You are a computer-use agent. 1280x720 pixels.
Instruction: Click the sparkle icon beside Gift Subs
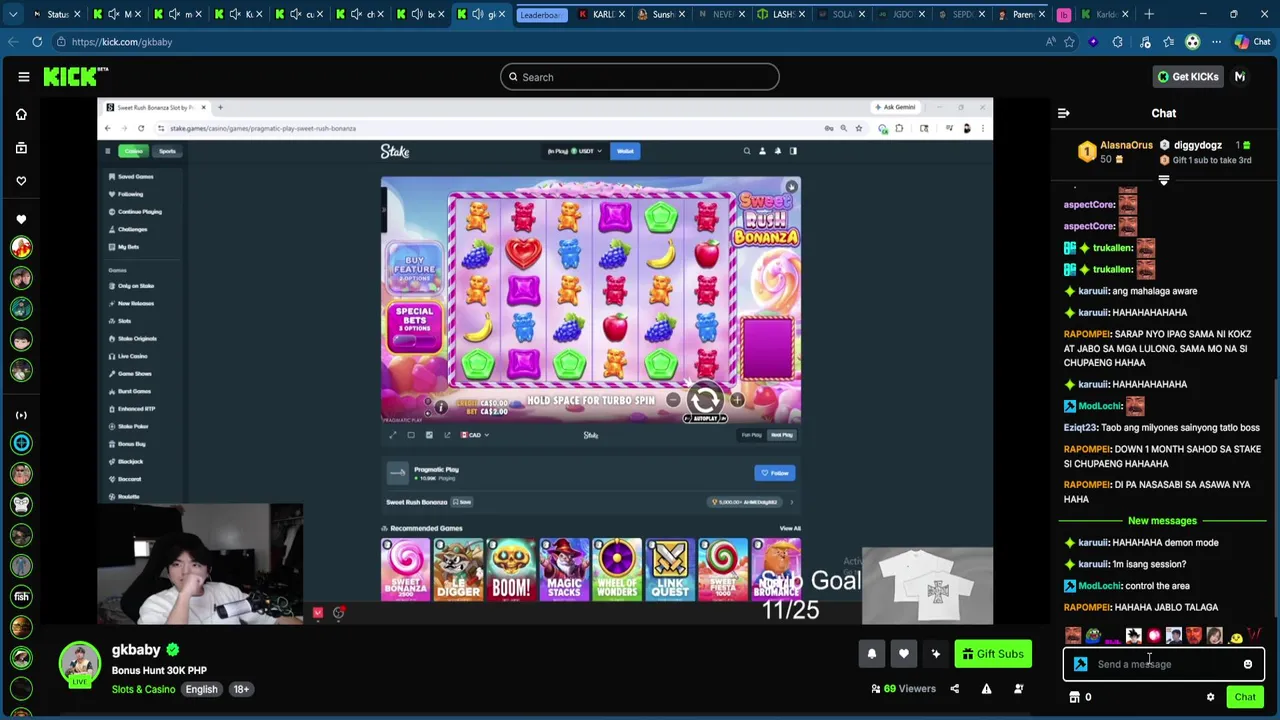coord(935,654)
